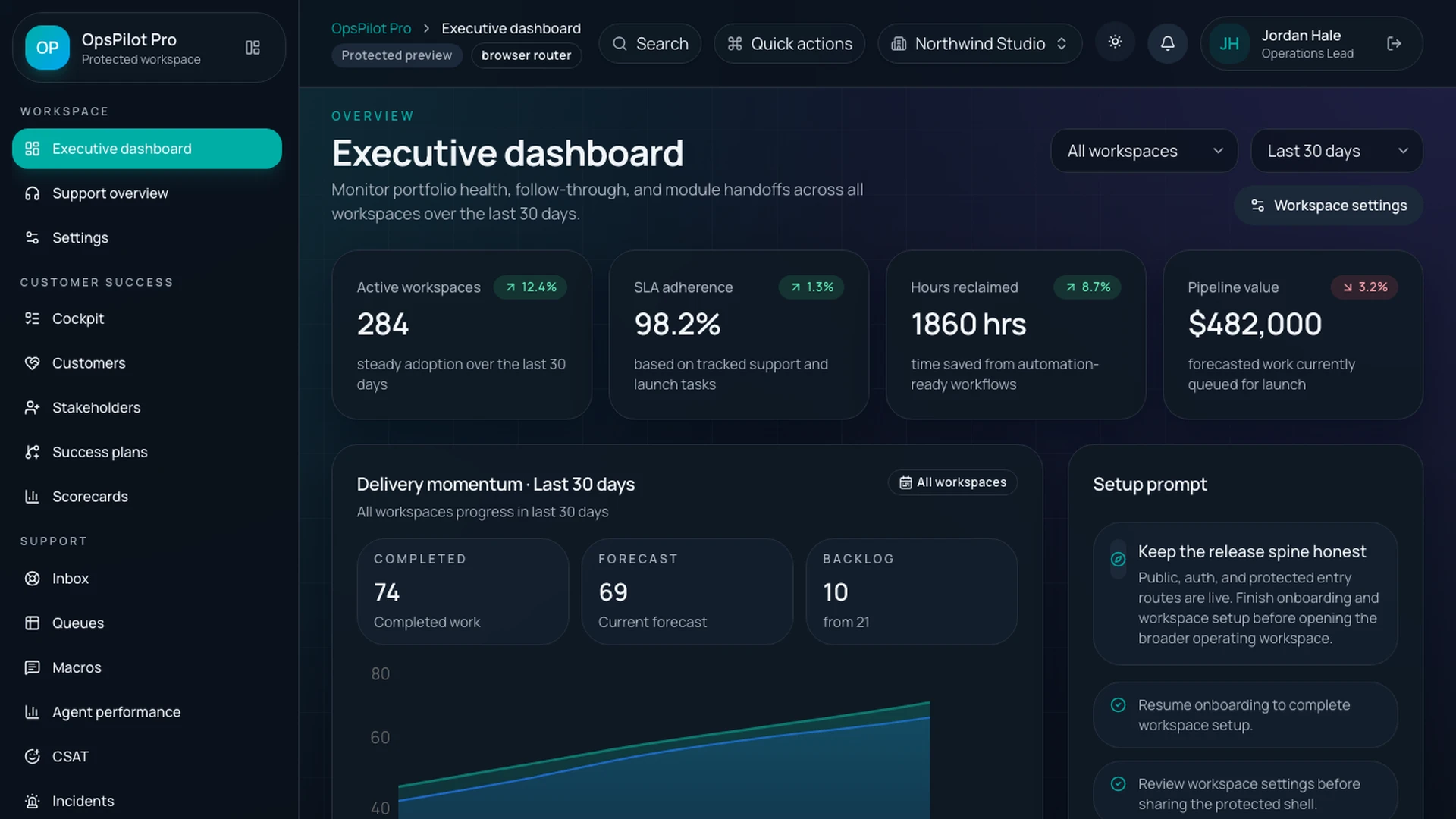Screen dimensions: 1456x819
Task: Click the Search button
Action: click(650, 44)
